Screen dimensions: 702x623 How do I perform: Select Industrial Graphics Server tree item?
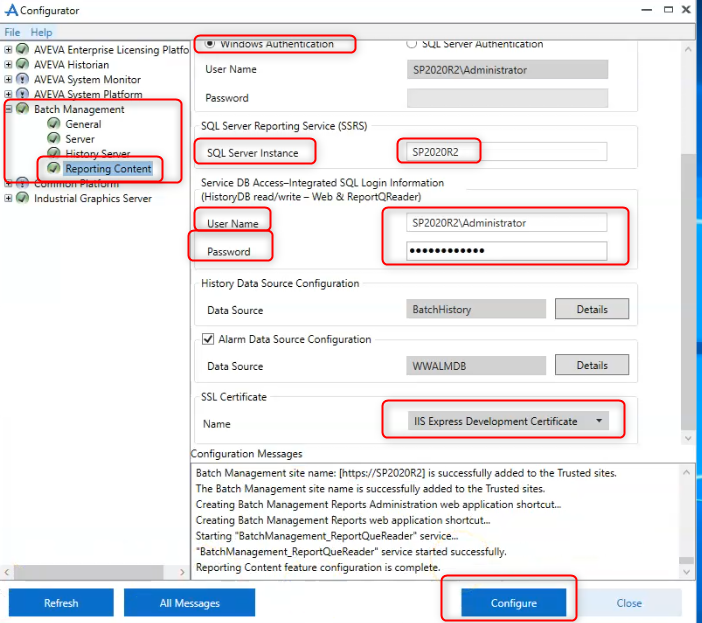93,198
